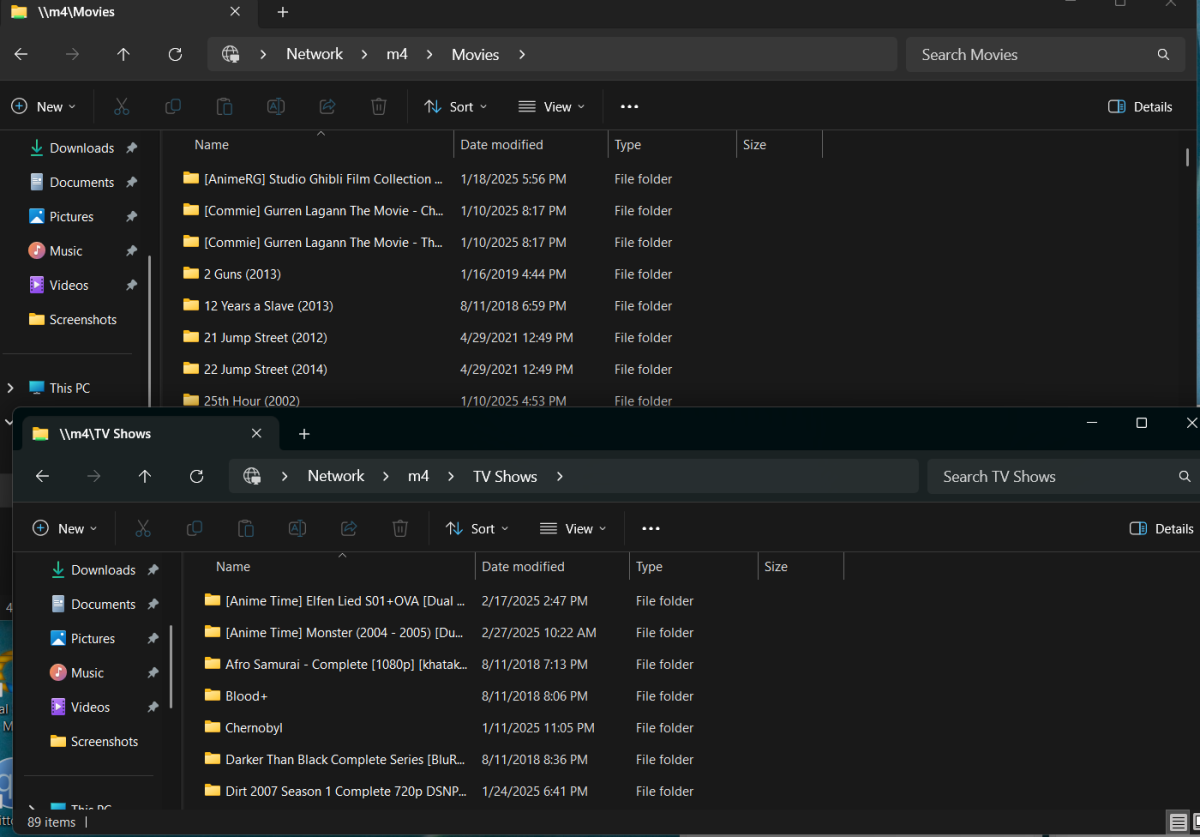Open the See more ellipsis menu

pyautogui.click(x=650, y=528)
